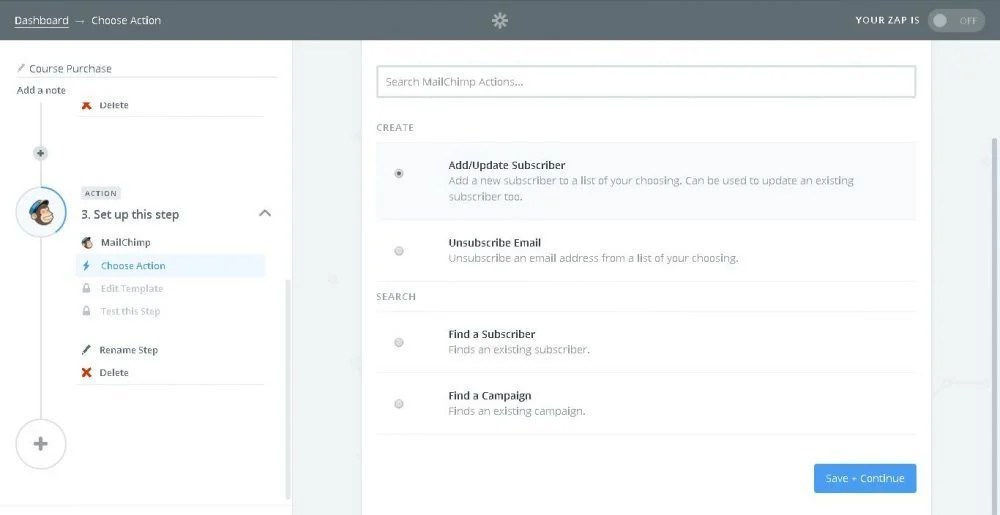The image size is (1000, 515).
Task: Open the Edit Template step item
Action: click(x=132, y=289)
